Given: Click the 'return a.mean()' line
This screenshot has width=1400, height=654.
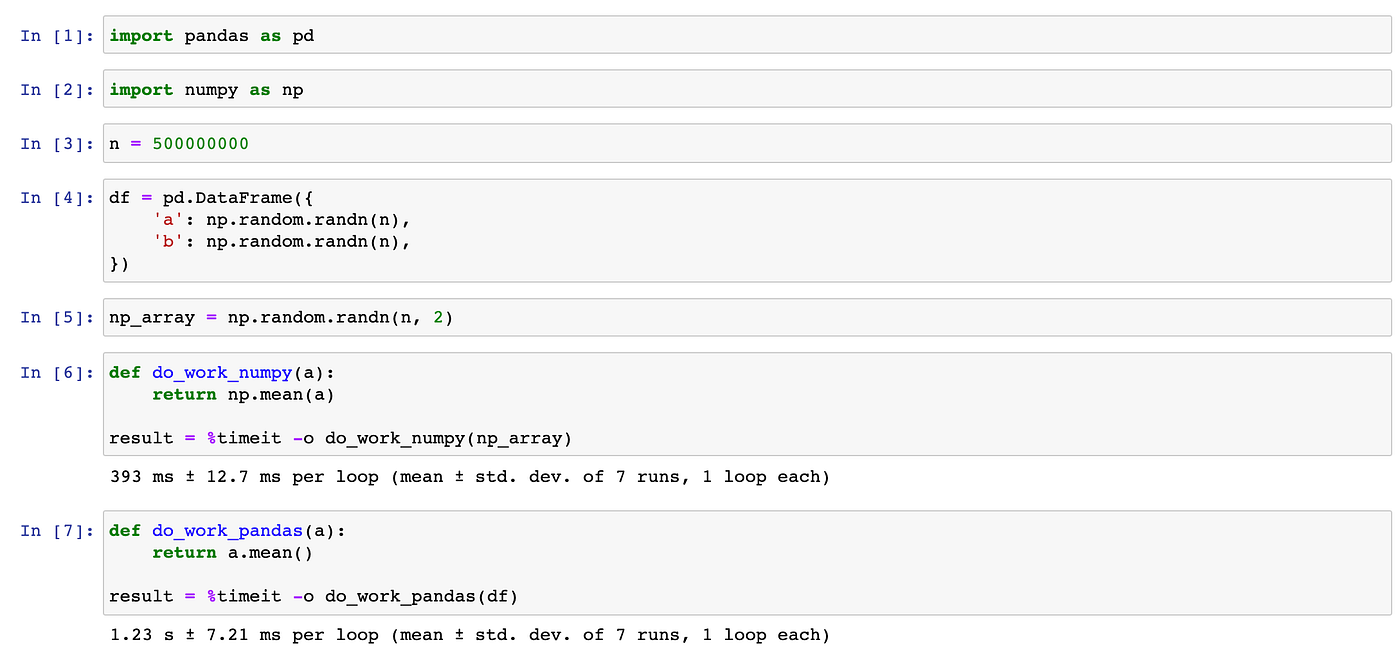Looking at the screenshot, I should (232, 552).
